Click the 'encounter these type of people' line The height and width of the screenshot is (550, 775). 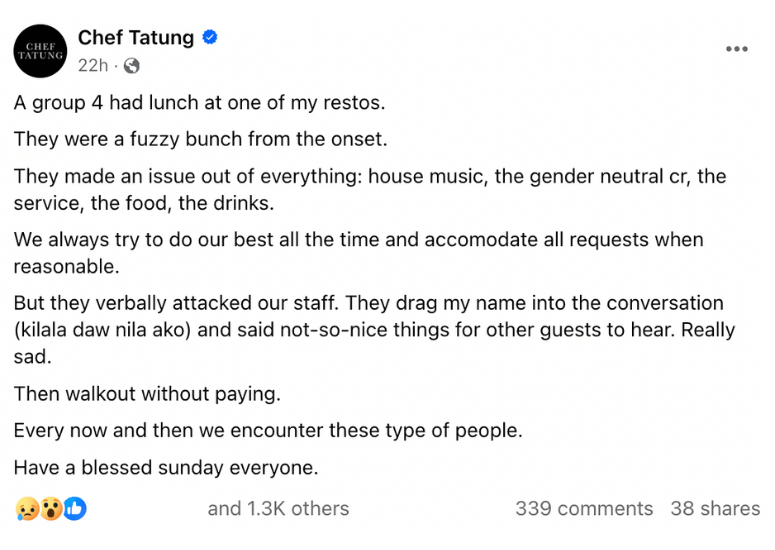click(268, 430)
